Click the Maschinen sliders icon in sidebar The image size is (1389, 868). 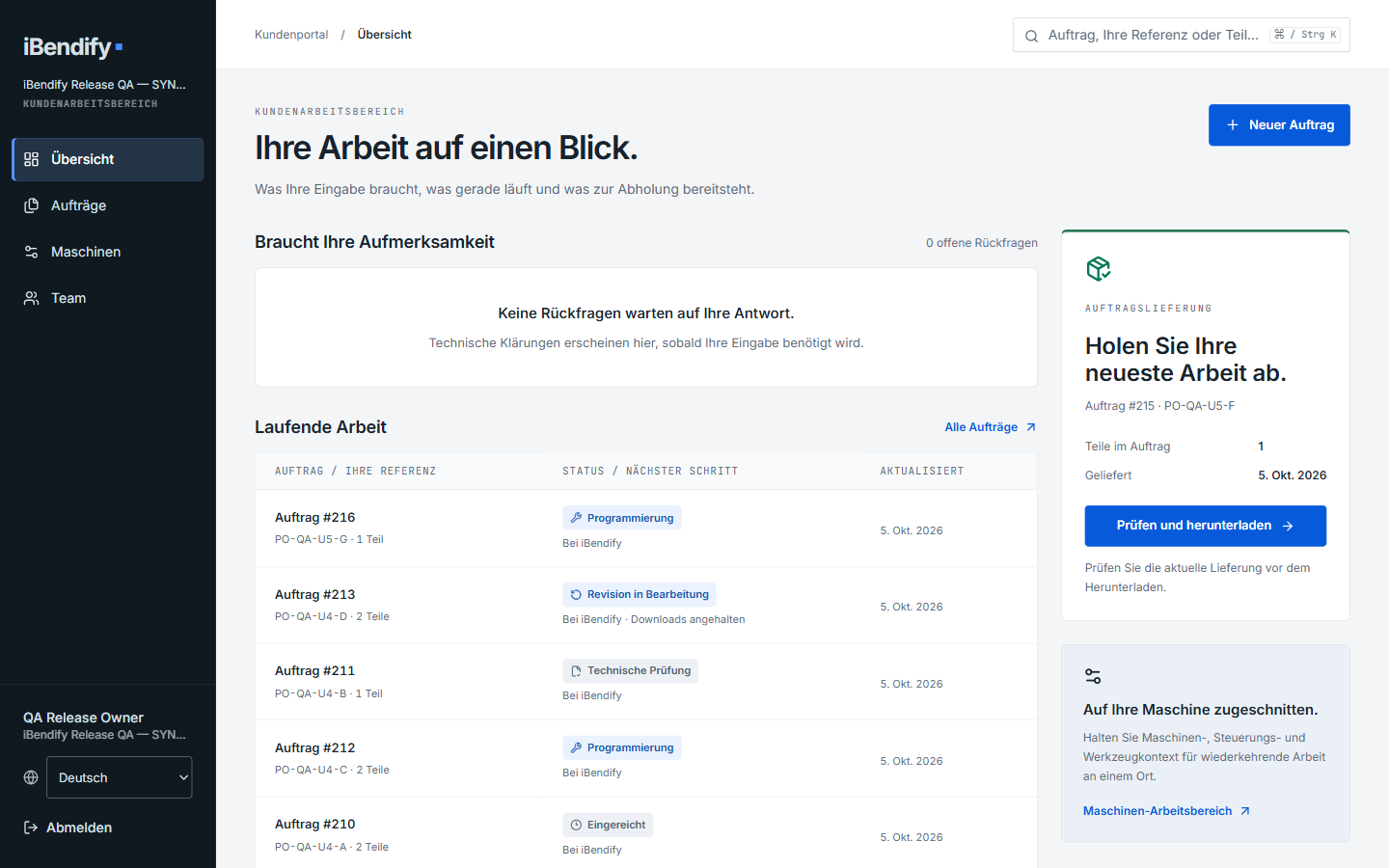point(32,252)
